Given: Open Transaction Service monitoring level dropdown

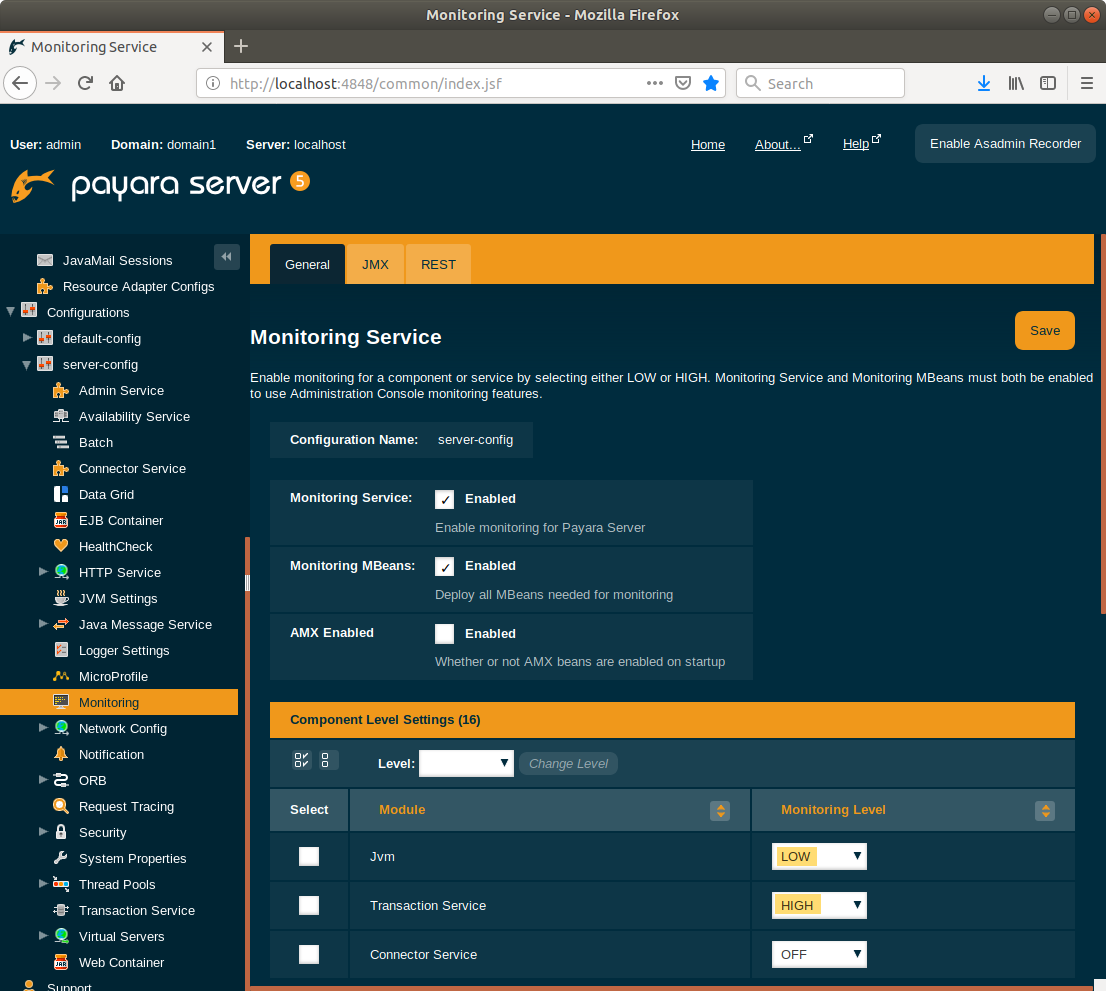Looking at the screenshot, I should (x=819, y=906).
